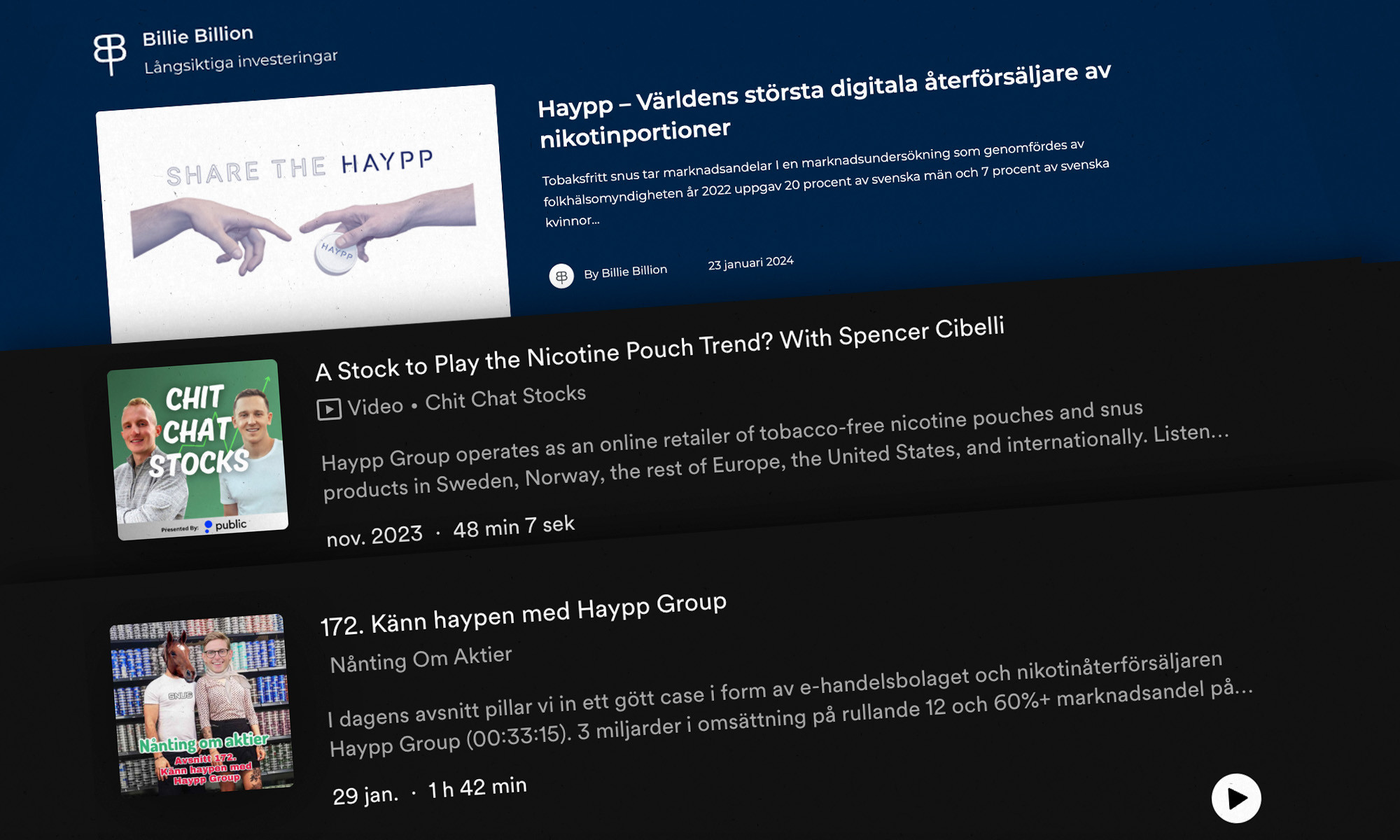Screen dimensions: 1400x840
Task: Click the Billie Billion logo icon
Action: coord(110,53)
